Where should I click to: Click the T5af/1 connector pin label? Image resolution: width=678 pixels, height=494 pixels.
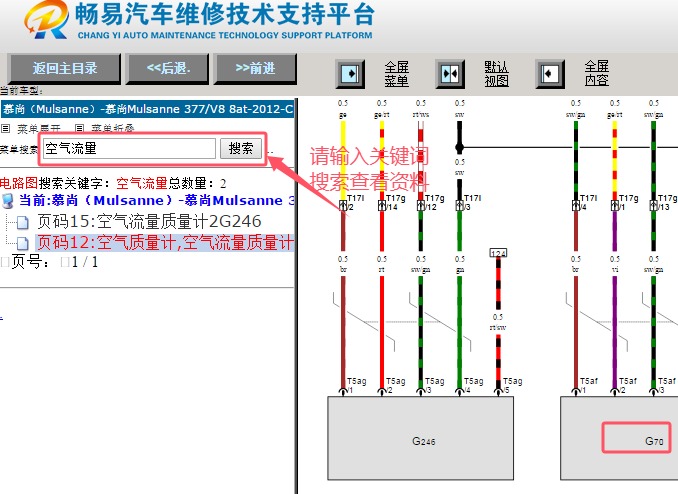[x=588, y=385]
